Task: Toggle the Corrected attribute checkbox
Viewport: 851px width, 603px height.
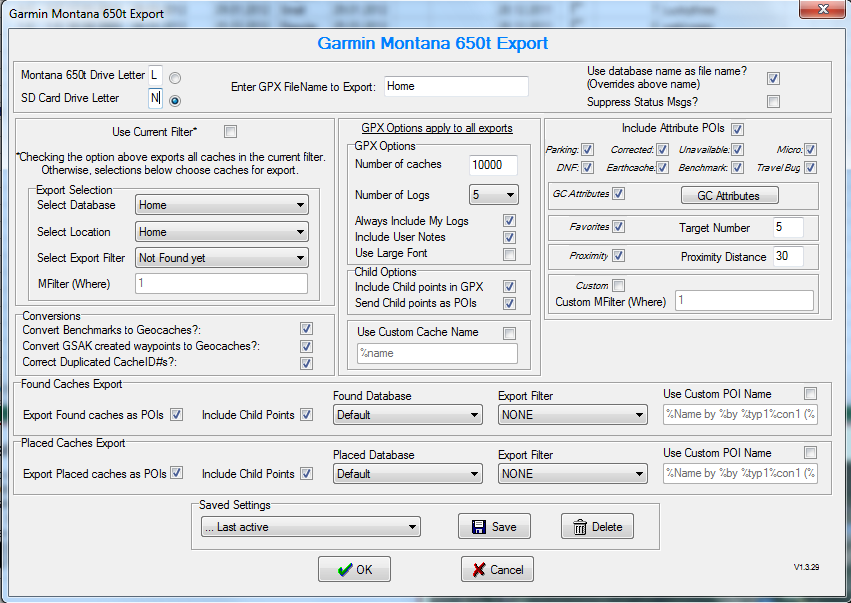Action: [x=662, y=150]
